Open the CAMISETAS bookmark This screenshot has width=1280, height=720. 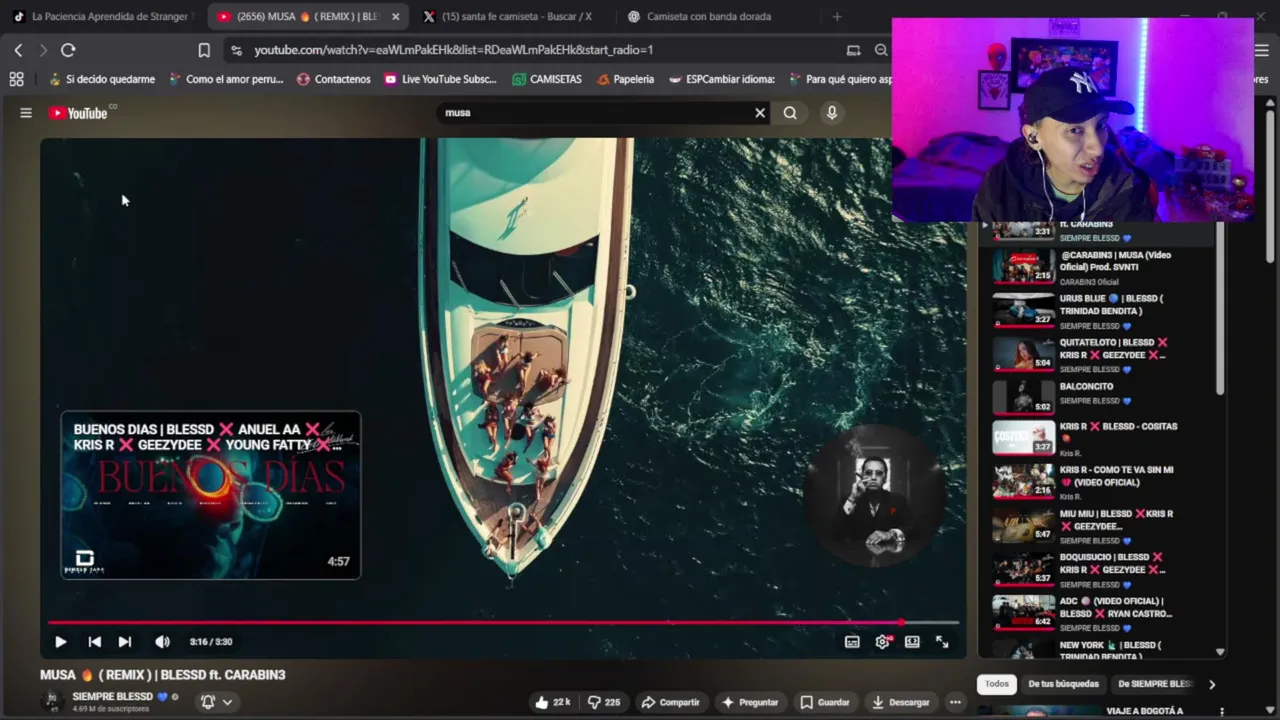(x=547, y=79)
